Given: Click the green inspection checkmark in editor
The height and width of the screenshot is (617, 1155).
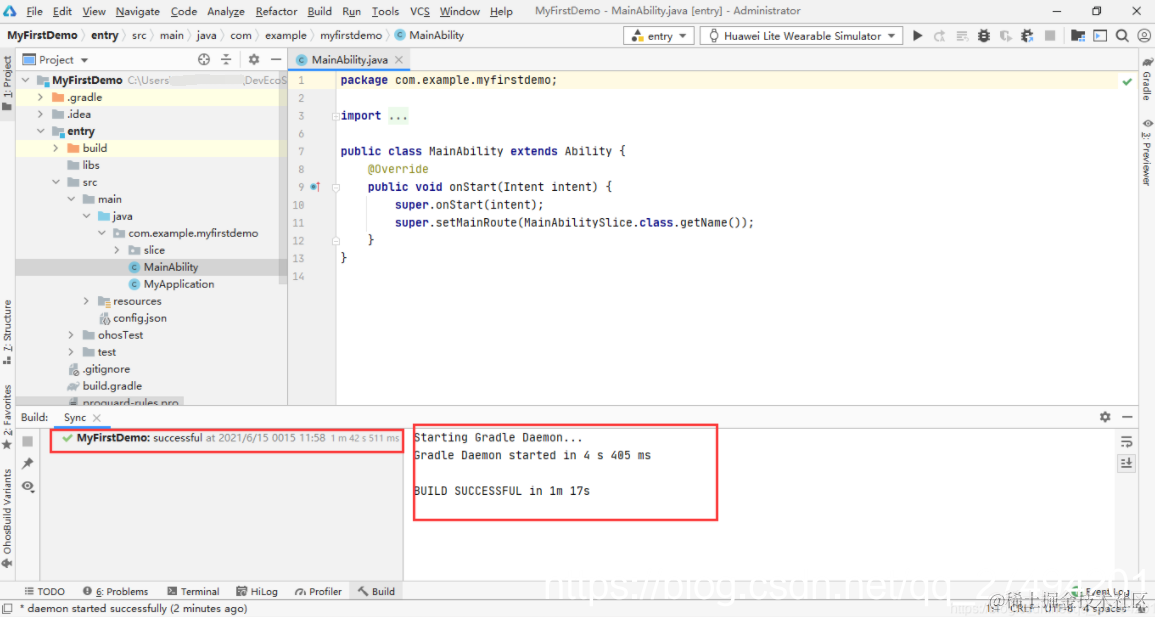Looking at the screenshot, I should [1127, 81].
